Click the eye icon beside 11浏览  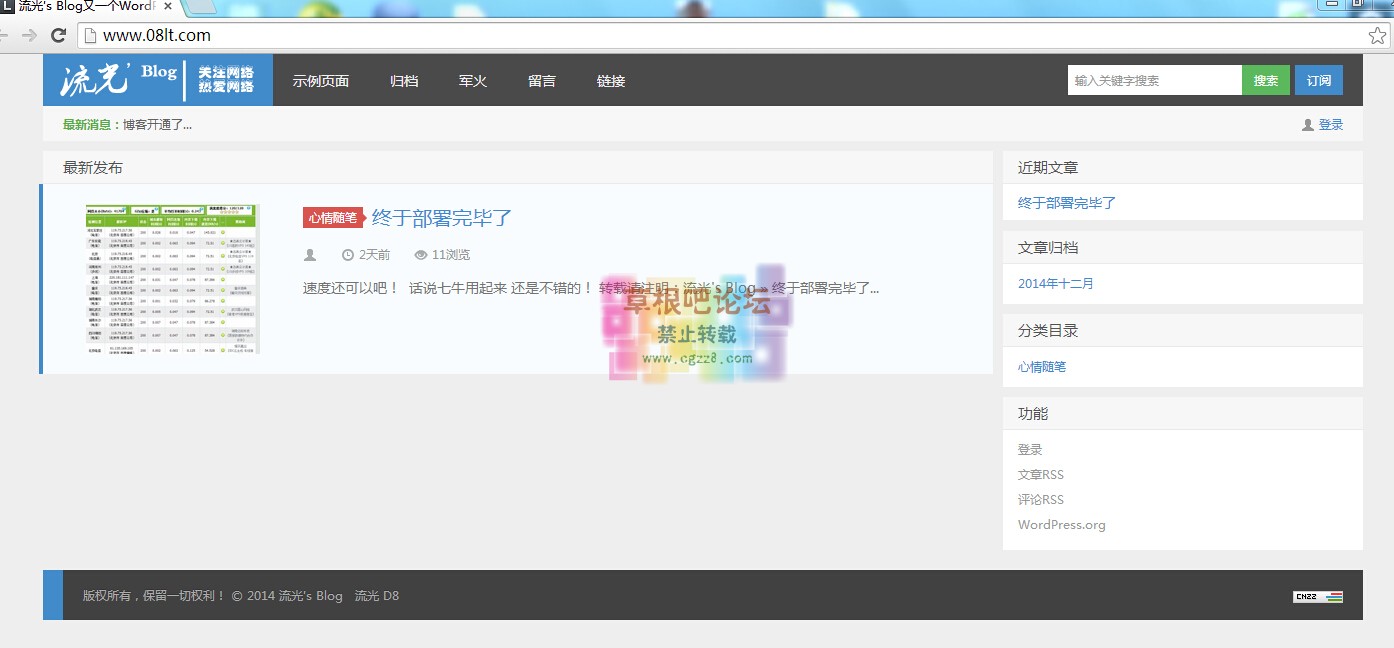(x=421, y=255)
